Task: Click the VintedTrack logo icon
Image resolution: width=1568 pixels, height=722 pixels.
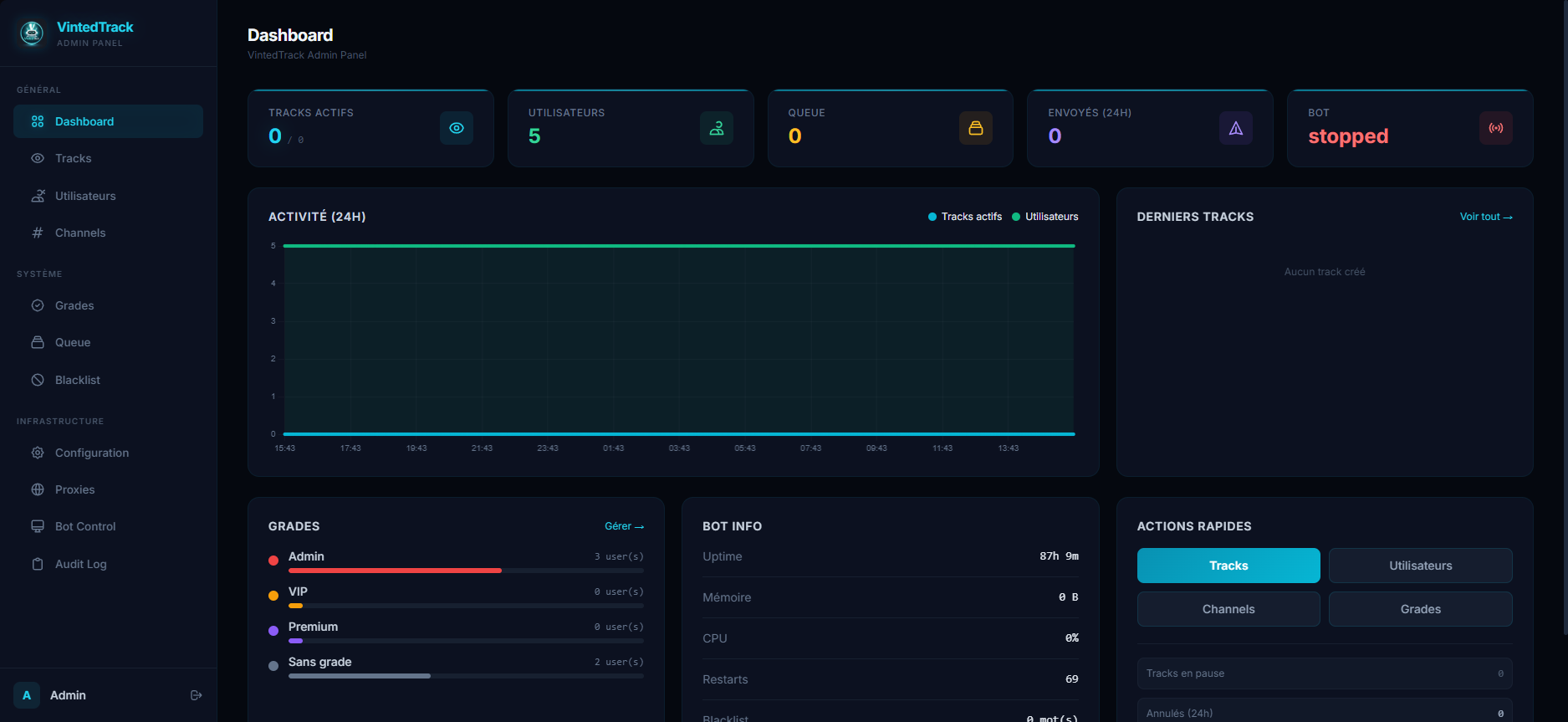Action: (x=32, y=33)
